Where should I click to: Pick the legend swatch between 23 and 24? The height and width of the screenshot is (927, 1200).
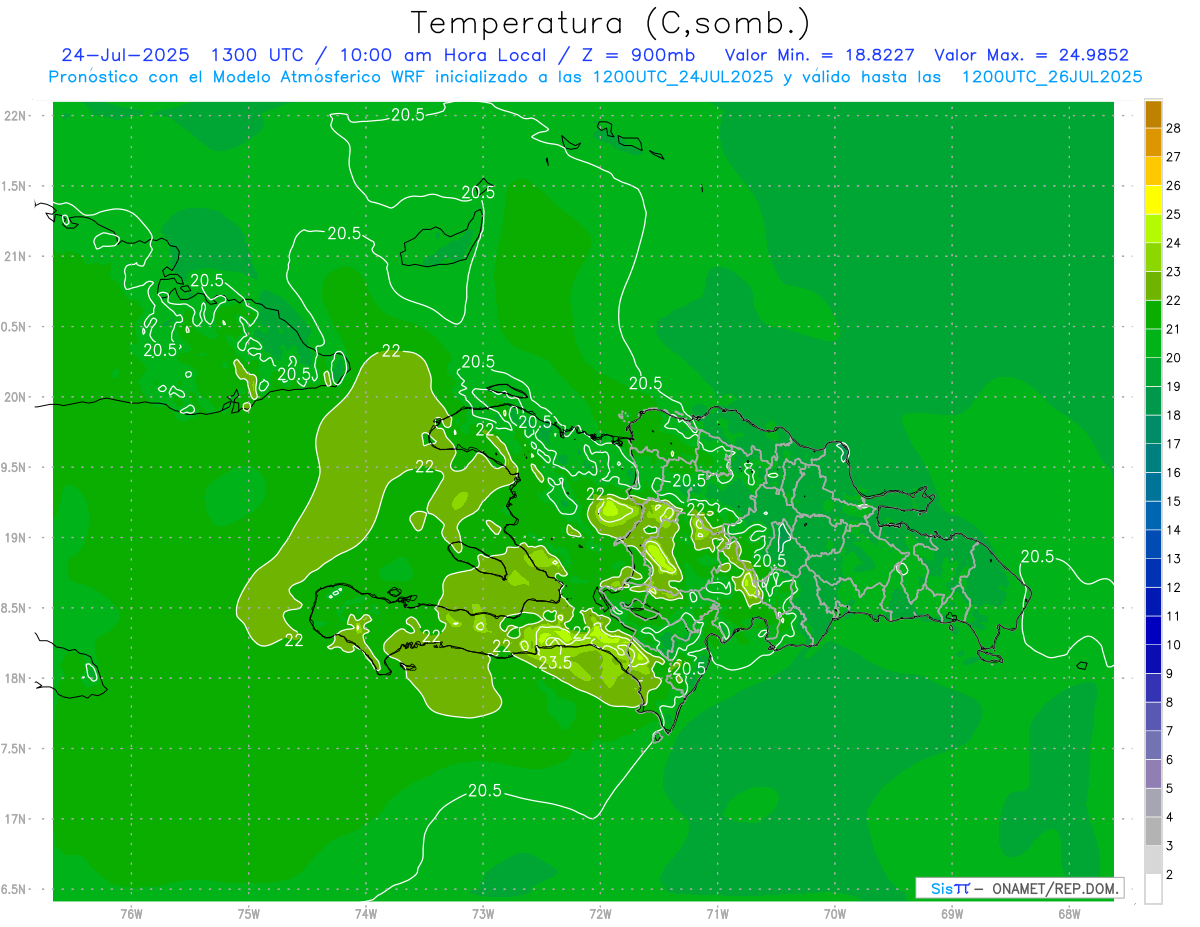[x=1153, y=257]
